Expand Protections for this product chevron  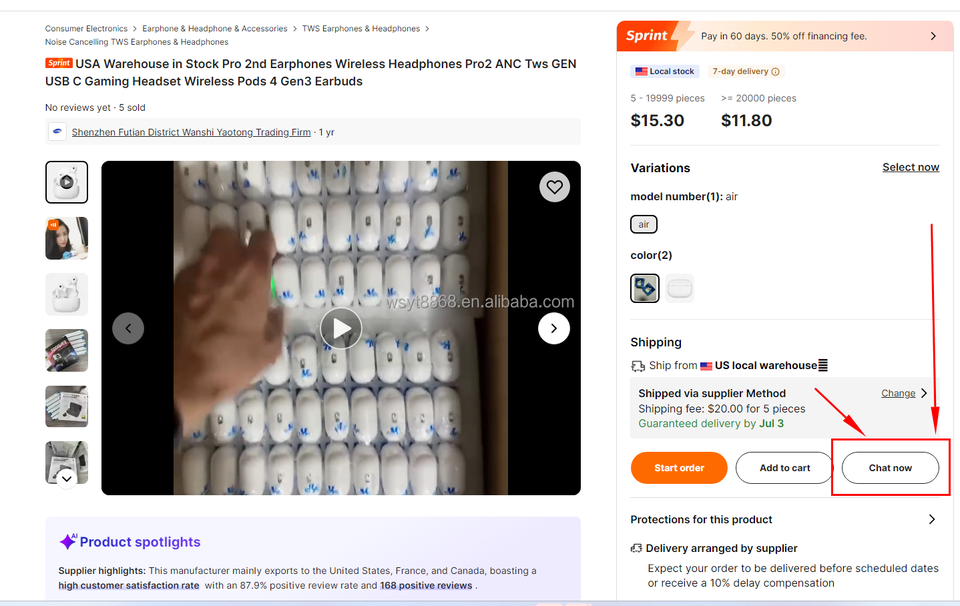click(932, 519)
